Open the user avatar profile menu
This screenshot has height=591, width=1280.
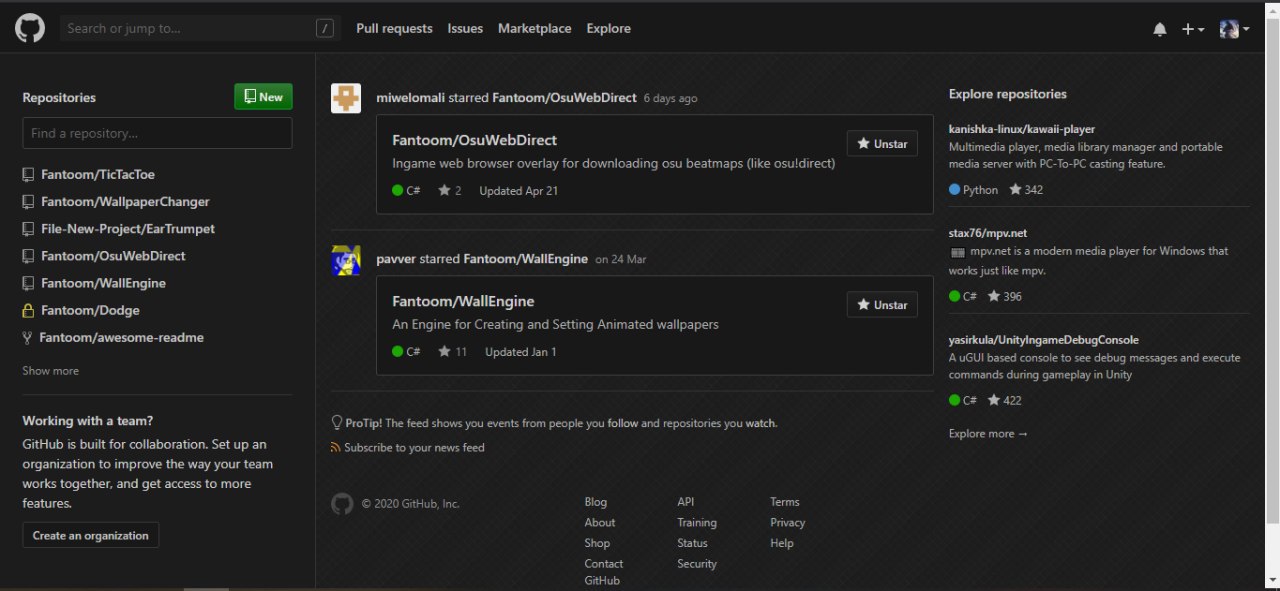pos(1234,29)
